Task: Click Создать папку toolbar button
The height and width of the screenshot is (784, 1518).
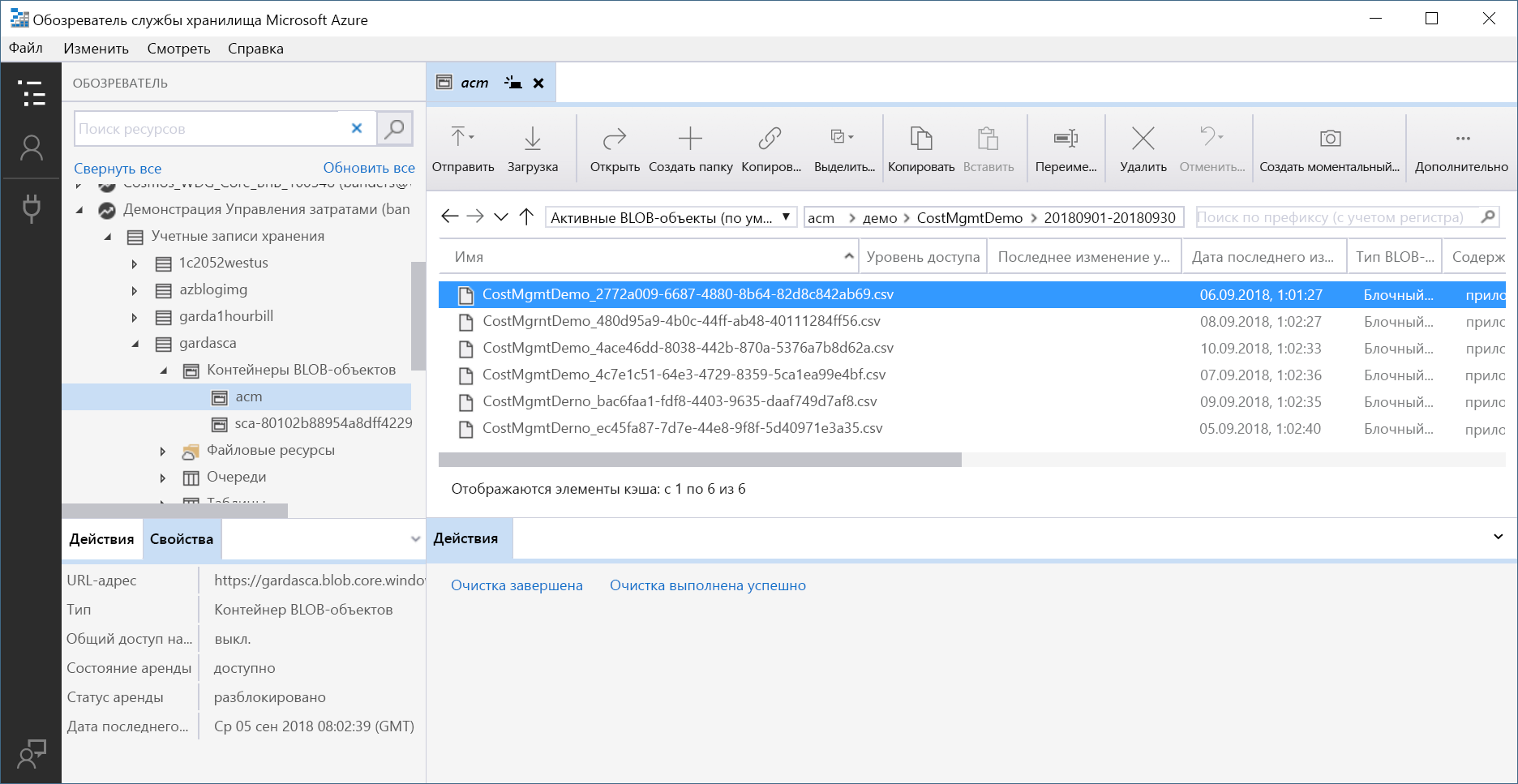Action: [x=690, y=148]
